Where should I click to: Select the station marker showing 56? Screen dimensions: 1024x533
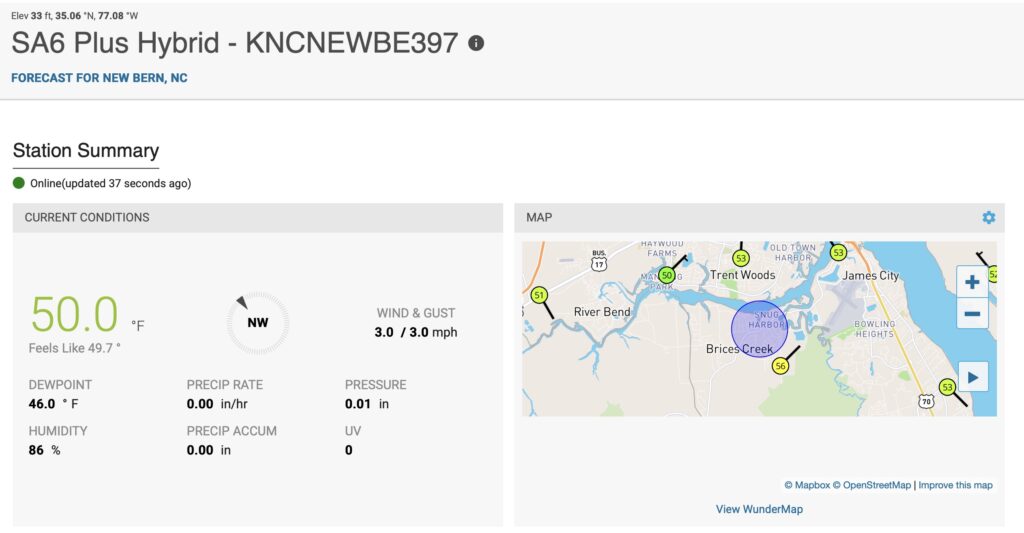click(x=781, y=367)
